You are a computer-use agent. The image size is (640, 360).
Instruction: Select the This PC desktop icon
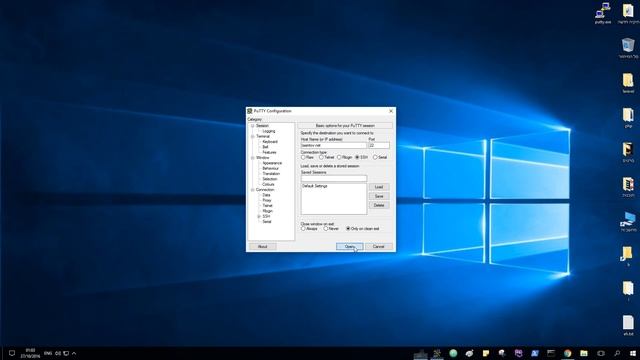(628, 222)
